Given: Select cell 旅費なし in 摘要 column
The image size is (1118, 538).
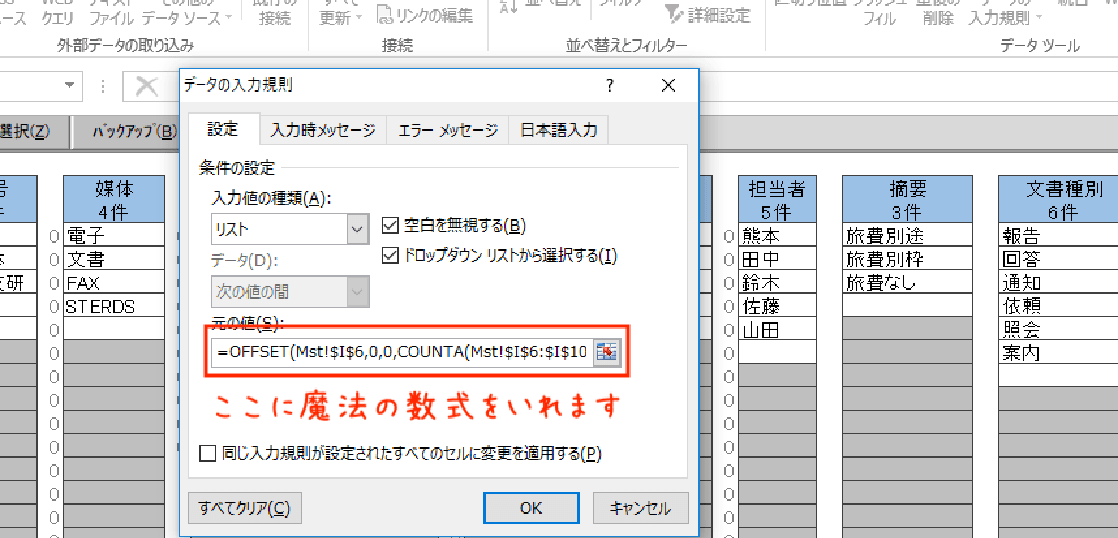Looking at the screenshot, I should [x=907, y=282].
